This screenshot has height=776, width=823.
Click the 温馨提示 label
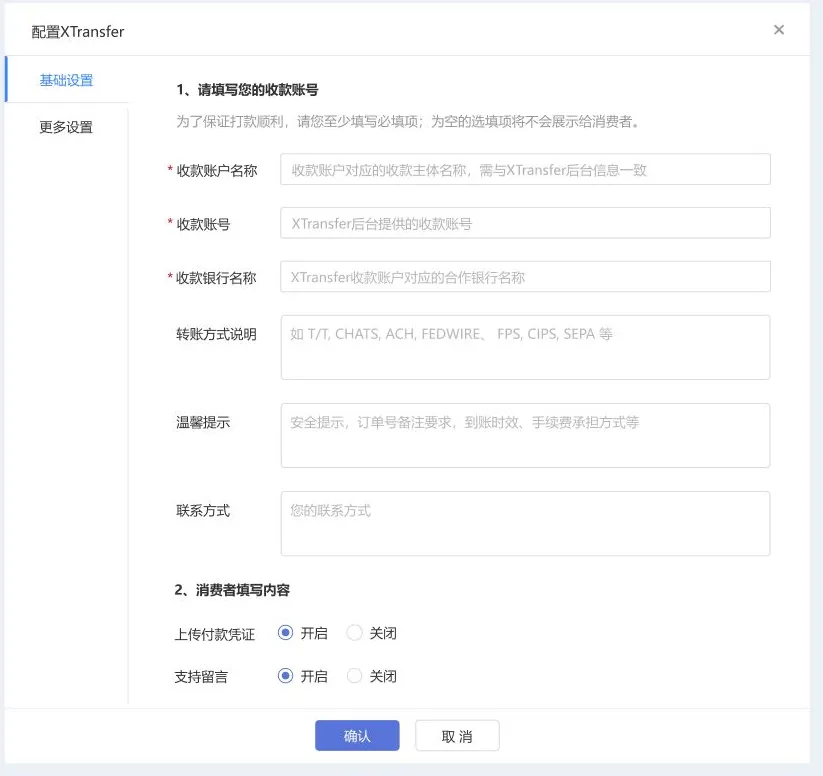tap(203, 422)
